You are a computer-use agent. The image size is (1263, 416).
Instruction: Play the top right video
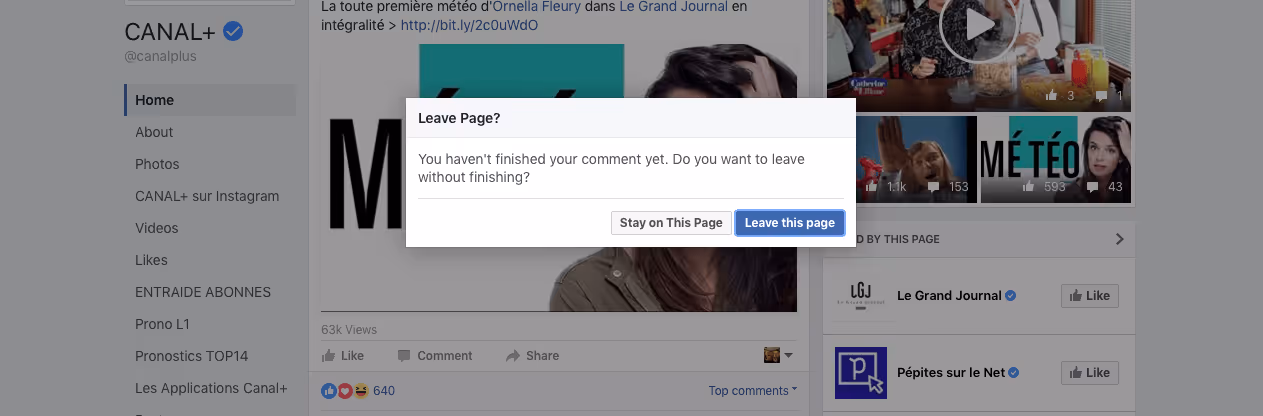click(978, 24)
